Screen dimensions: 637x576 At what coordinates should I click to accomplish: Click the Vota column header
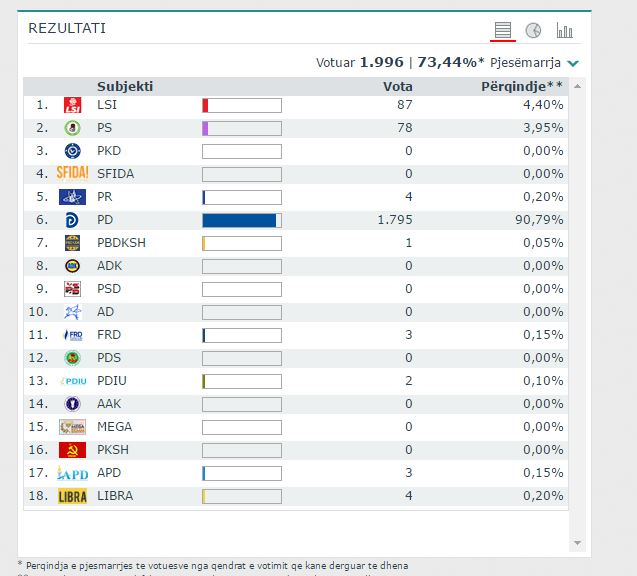click(398, 87)
